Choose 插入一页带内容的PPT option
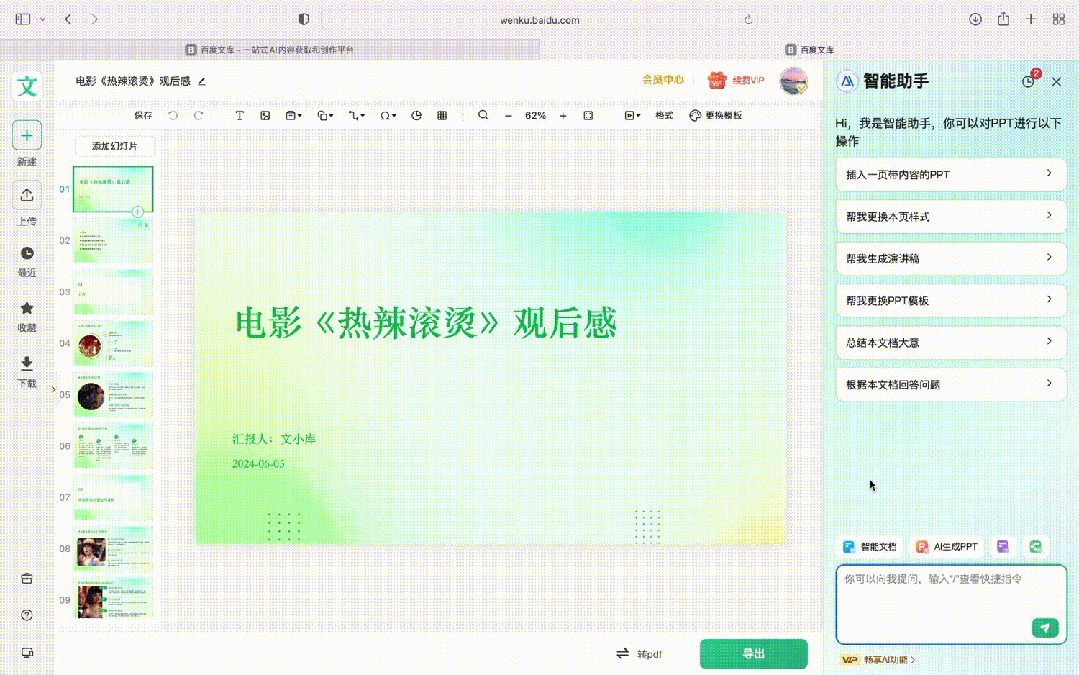This screenshot has width=1079, height=675. pos(951,175)
